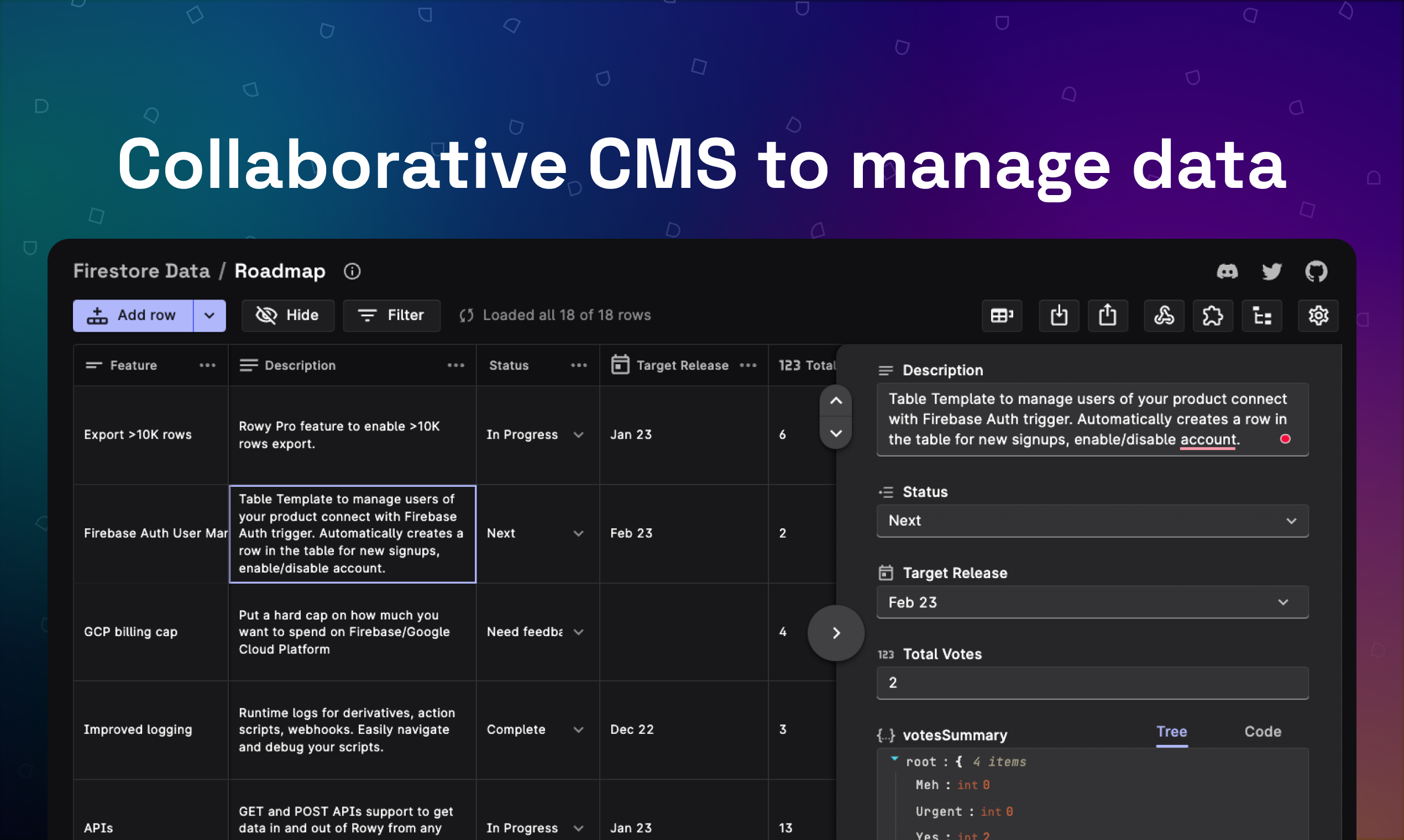Click Roadmap breadcrumb title
The width and height of the screenshot is (1404, 840).
click(x=280, y=271)
